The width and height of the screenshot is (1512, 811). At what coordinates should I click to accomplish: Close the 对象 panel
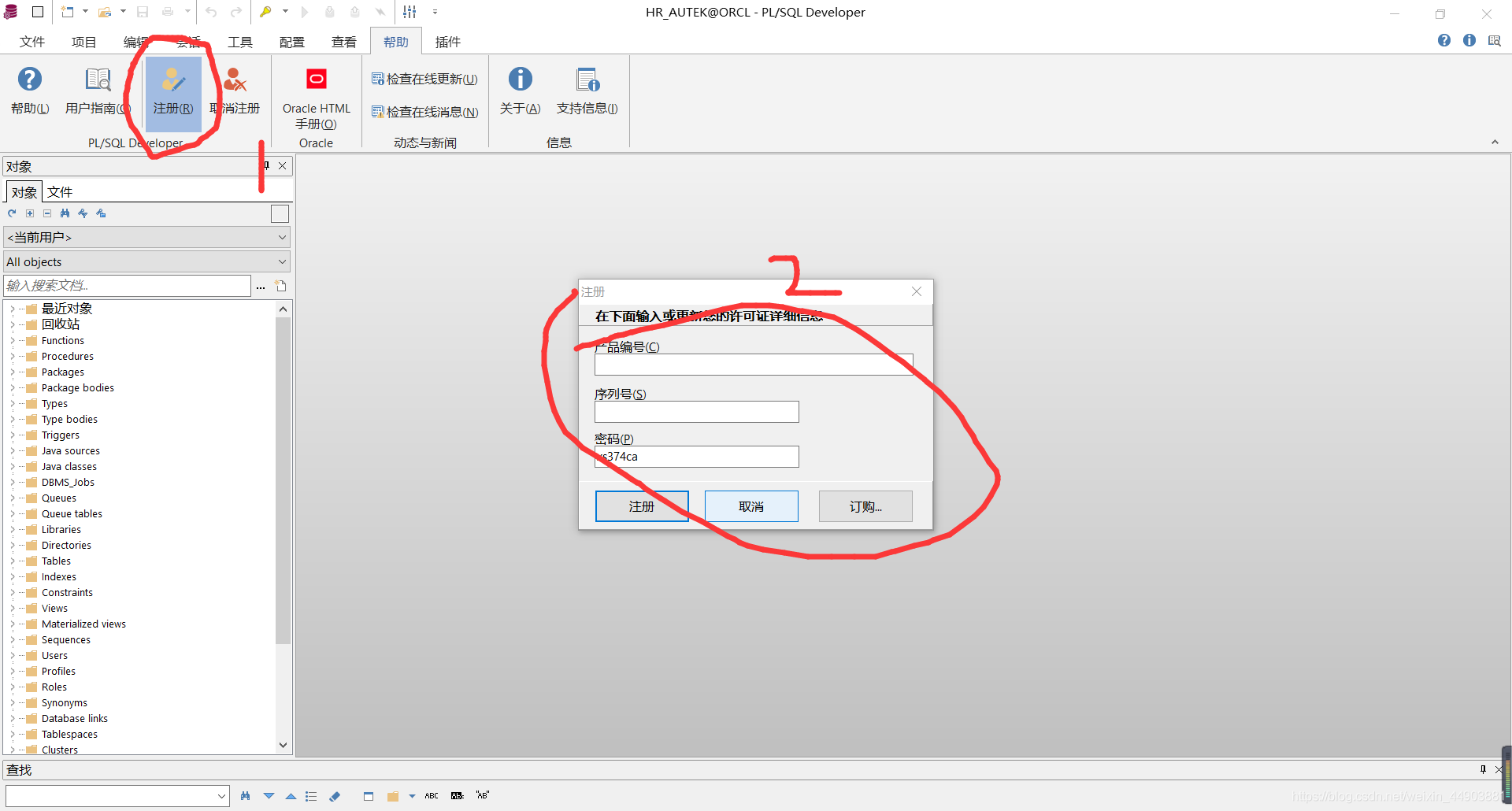pyautogui.click(x=282, y=166)
